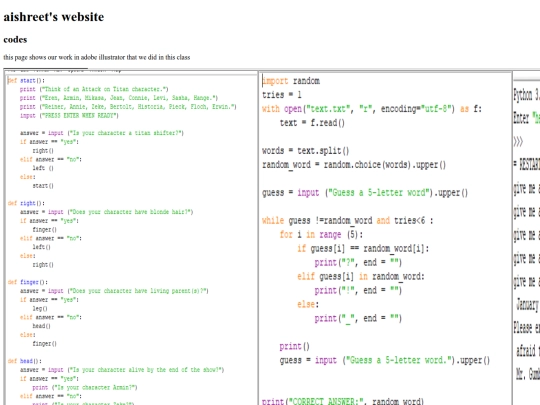Click the "PRESS ENTER WHEN READY" input line
Screen dimensions: 540x405
[x=69, y=115]
